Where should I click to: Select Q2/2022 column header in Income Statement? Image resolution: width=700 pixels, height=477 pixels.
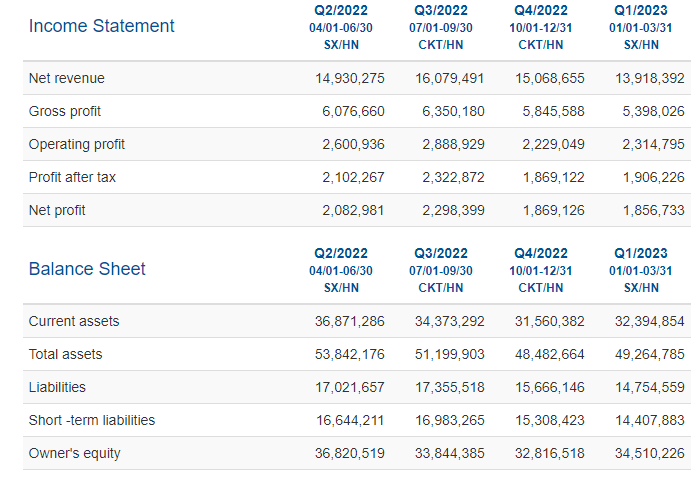341,10
